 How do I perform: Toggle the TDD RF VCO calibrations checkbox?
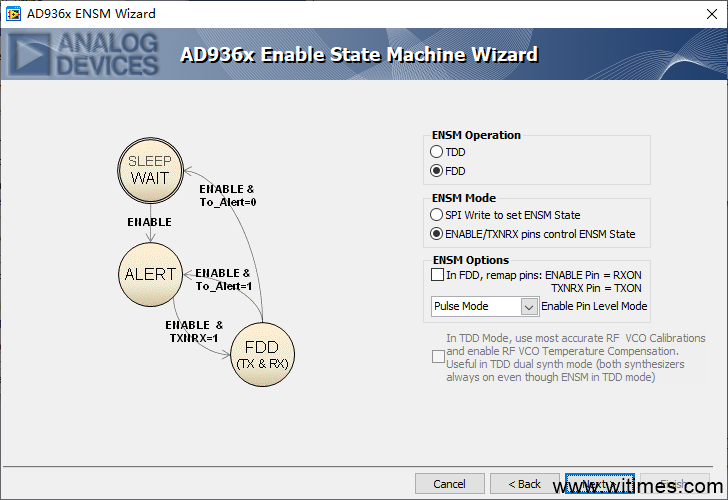438,357
